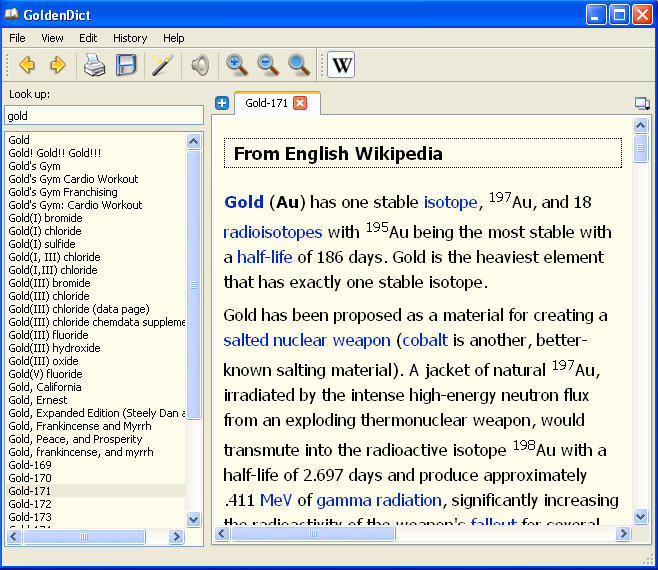Image resolution: width=658 pixels, height=570 pixels.
Task: Open the tab list button at right
Action: [x=642, y=103]
